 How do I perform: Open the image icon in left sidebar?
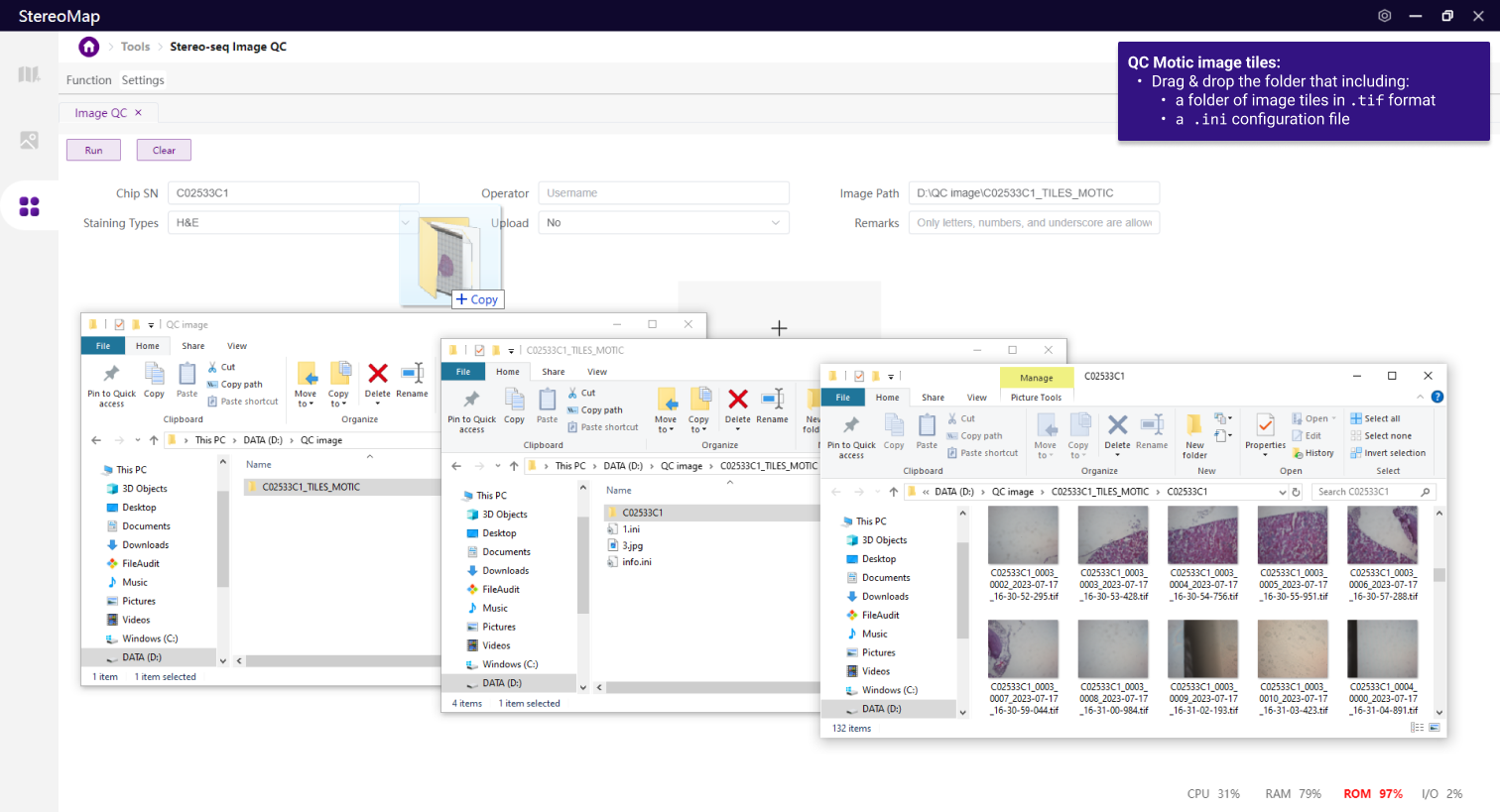tap(29, 141)
